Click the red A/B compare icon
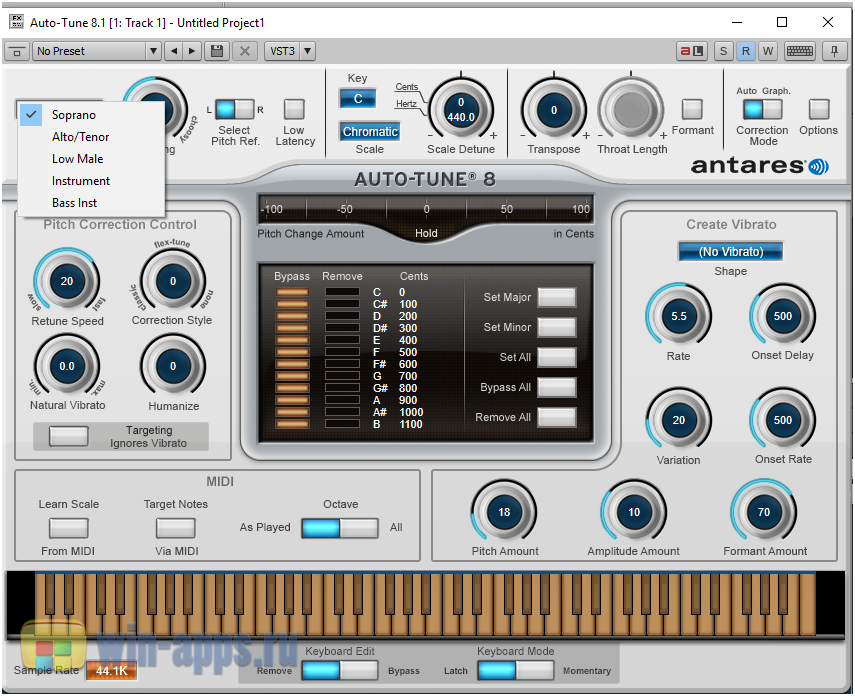 tap(692, 51)
